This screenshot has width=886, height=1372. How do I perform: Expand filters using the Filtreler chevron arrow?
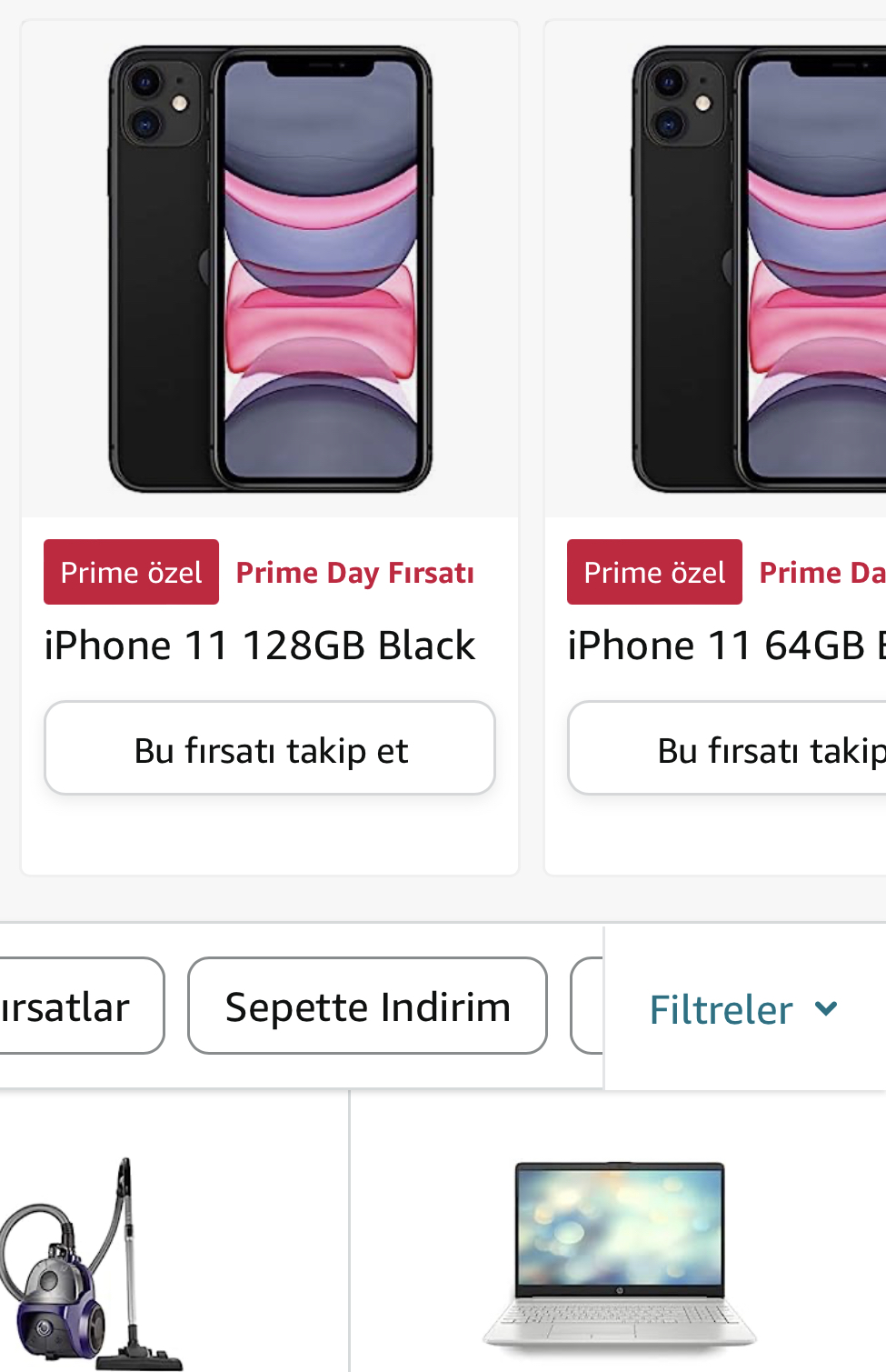point(826,1007)
